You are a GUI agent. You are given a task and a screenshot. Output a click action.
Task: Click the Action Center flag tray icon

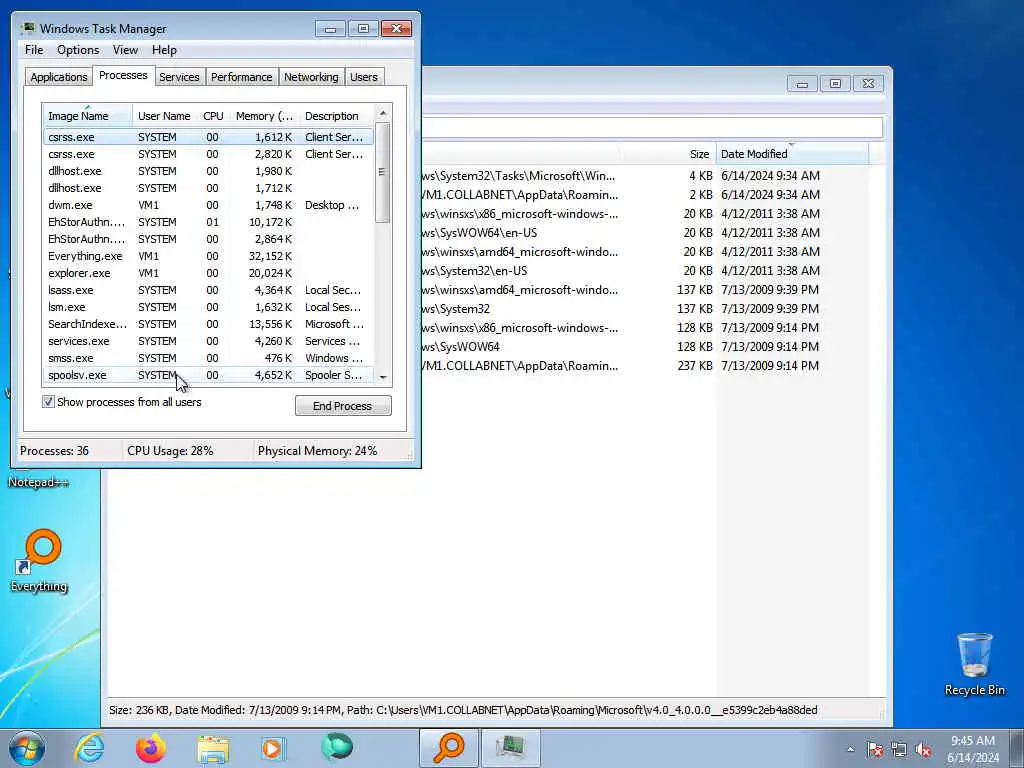[875, 749]
